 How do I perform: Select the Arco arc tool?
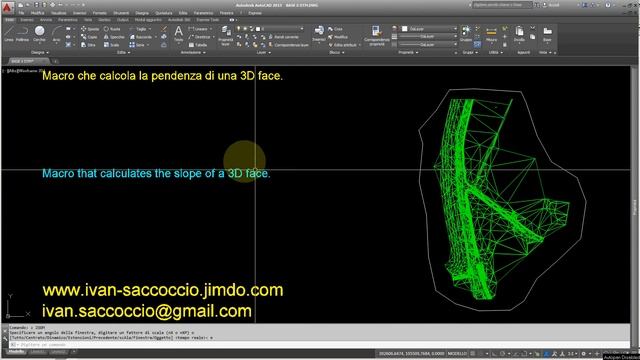pos(56,33)
